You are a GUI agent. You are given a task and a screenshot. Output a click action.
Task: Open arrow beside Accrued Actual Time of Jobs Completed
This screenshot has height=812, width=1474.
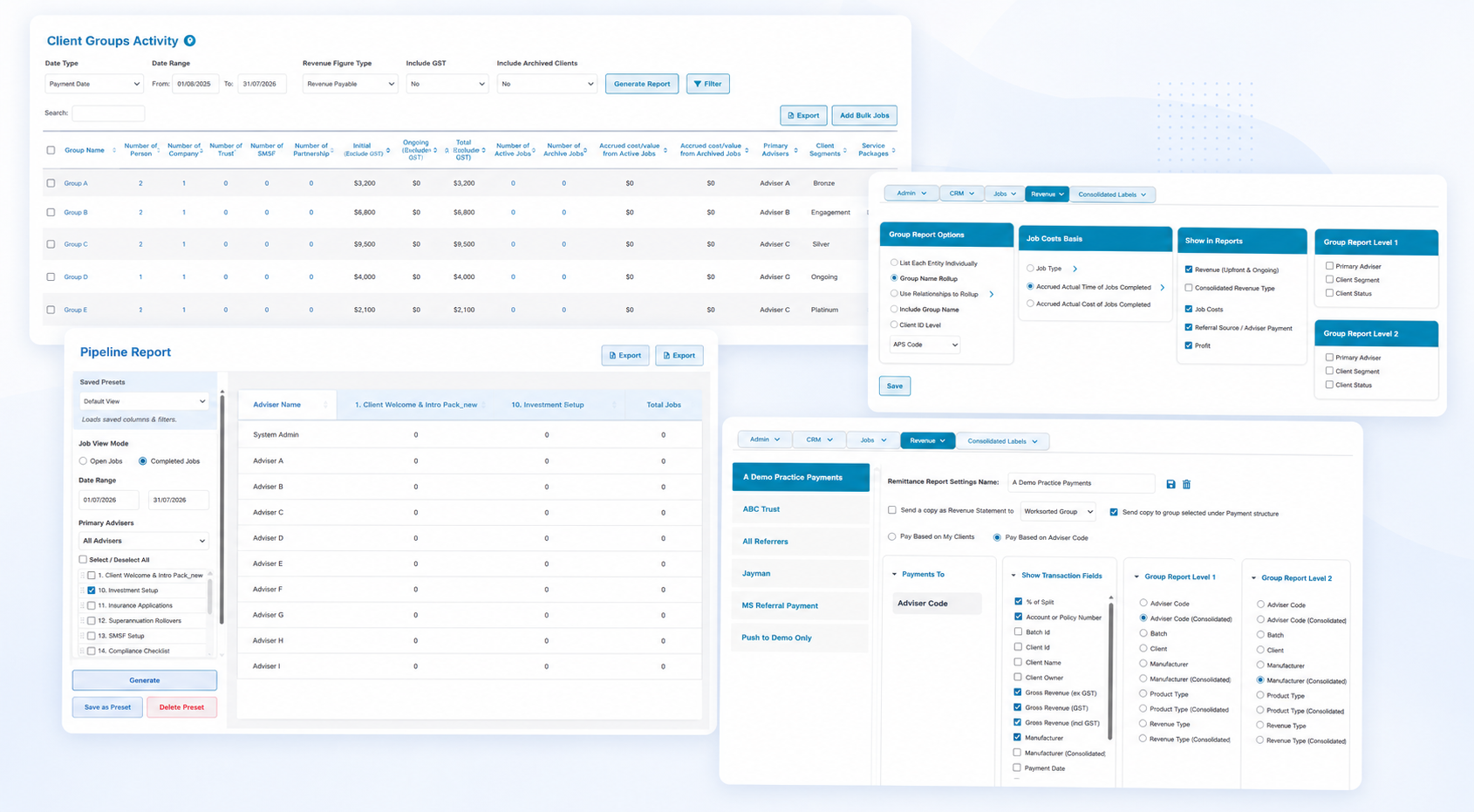point(1162,287)
